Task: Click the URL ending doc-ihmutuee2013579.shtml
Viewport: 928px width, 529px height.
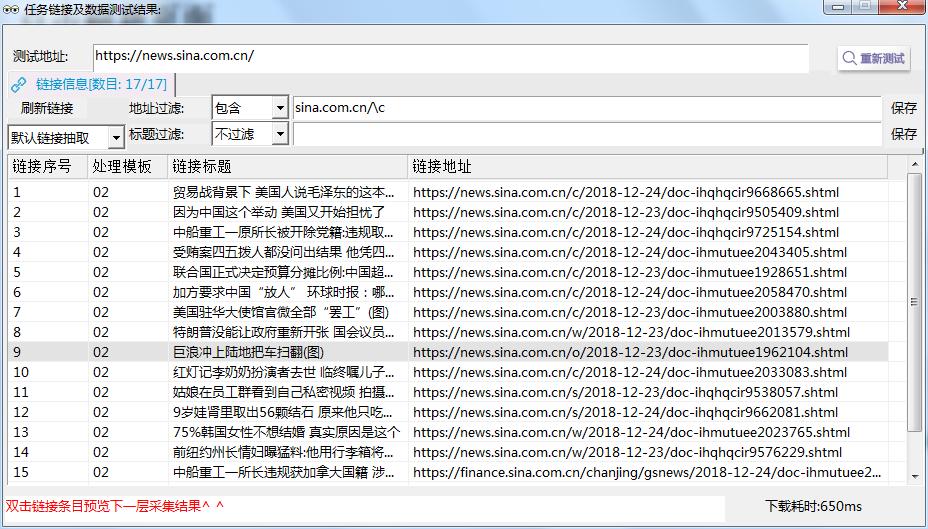Action: coord(631,333)
